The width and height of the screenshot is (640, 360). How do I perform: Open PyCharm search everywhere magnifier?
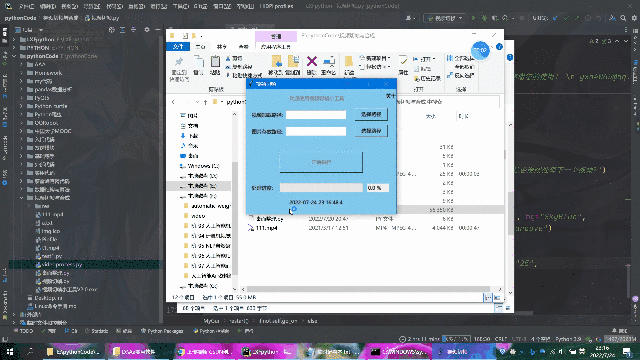(x=623, y=18)
